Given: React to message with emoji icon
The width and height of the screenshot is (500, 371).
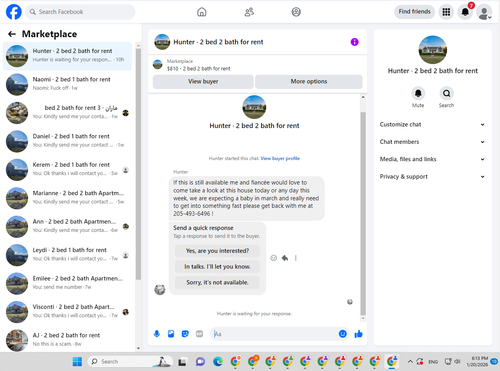Looking at the screenshot, I should [274, 258].
